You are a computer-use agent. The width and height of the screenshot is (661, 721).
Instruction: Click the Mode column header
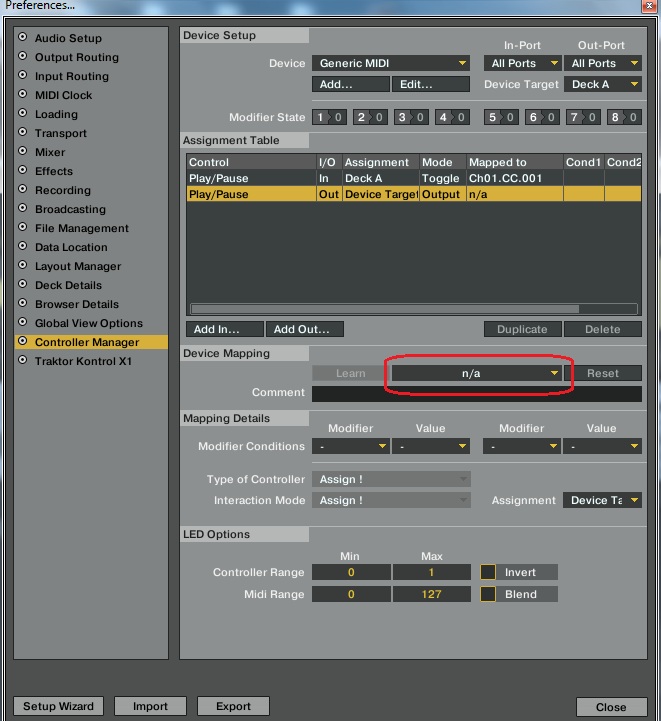click(443, 162)
